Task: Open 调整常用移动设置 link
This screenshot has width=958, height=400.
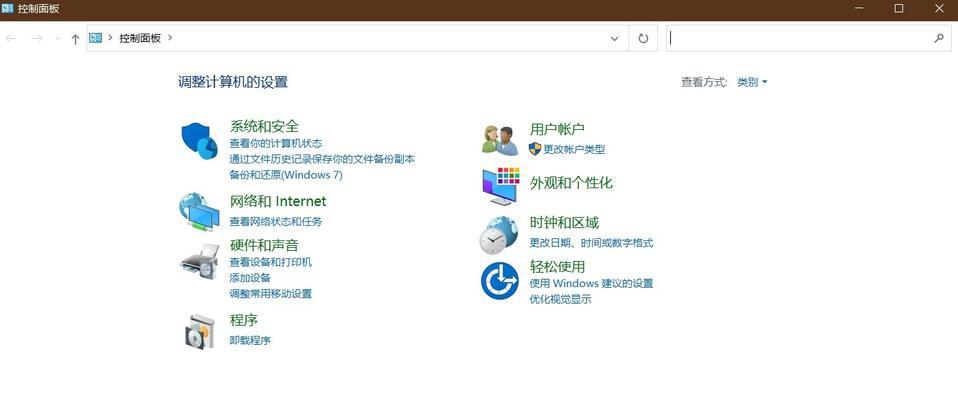Action: tap(271, 294)
